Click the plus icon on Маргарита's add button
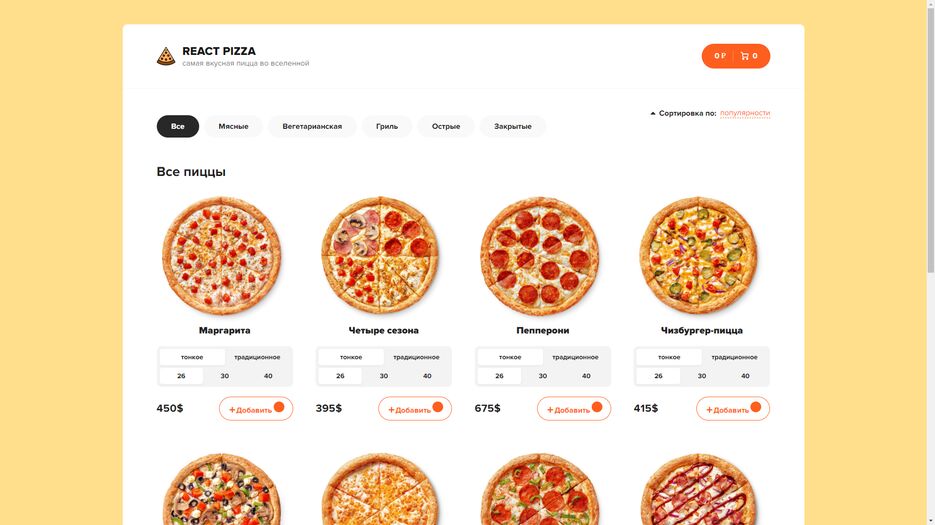 (233, 410)
